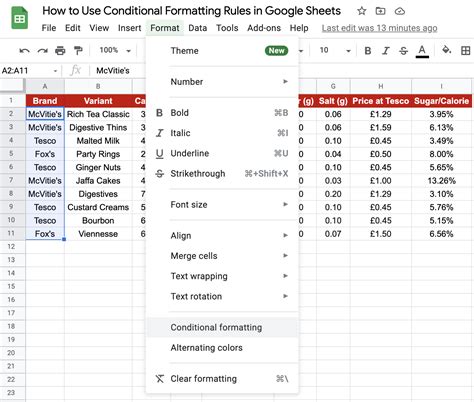Open the name box dropdown arrow
The height and width of the screenshot is (402, 474).
[55, 71]
